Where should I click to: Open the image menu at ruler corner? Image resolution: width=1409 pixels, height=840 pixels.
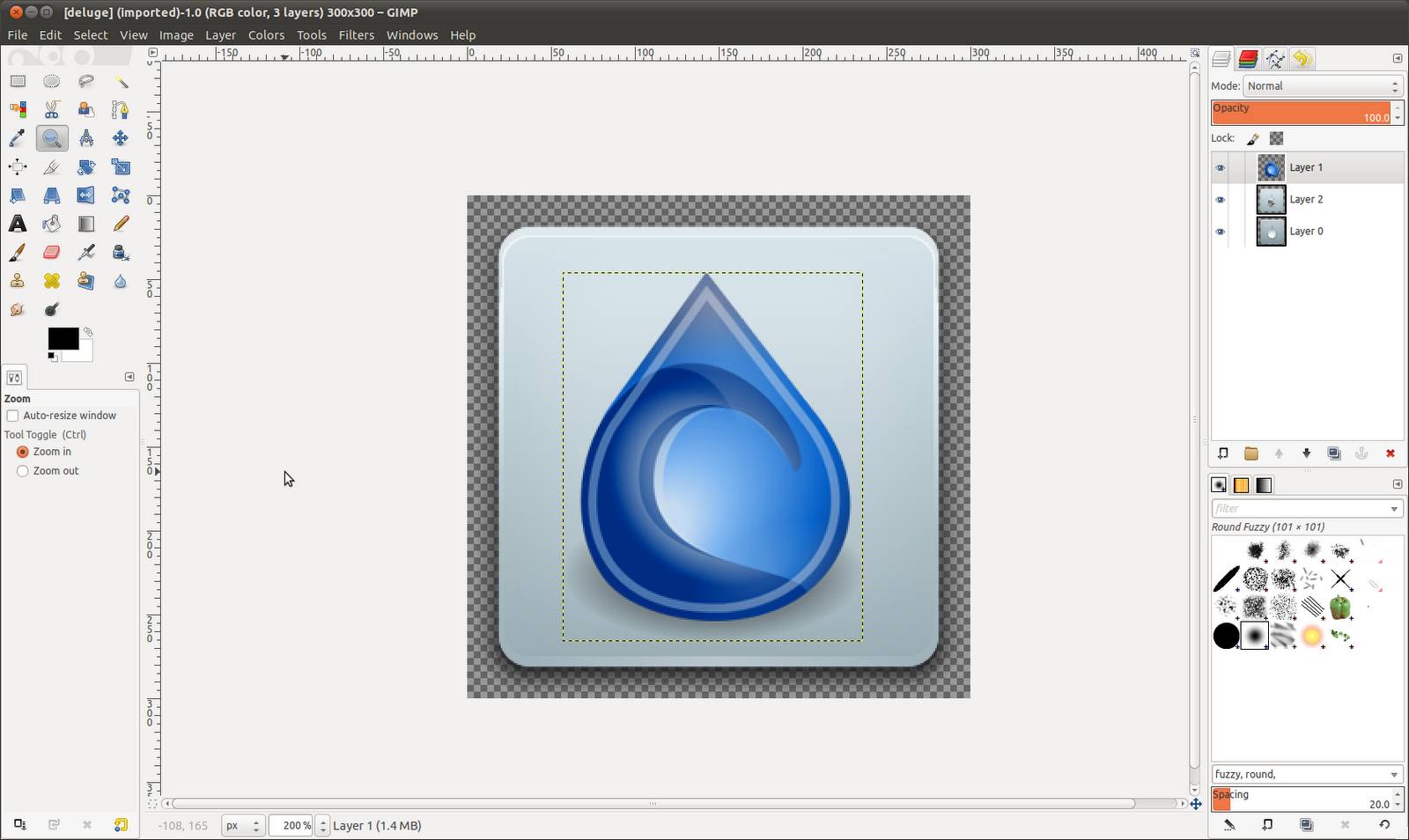pos(153,53)
